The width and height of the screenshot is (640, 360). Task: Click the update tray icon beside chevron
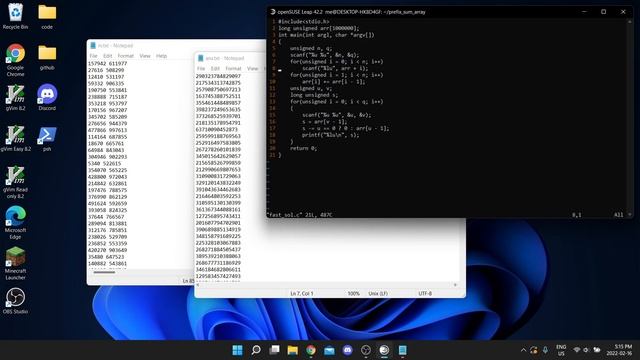(534, 350)
